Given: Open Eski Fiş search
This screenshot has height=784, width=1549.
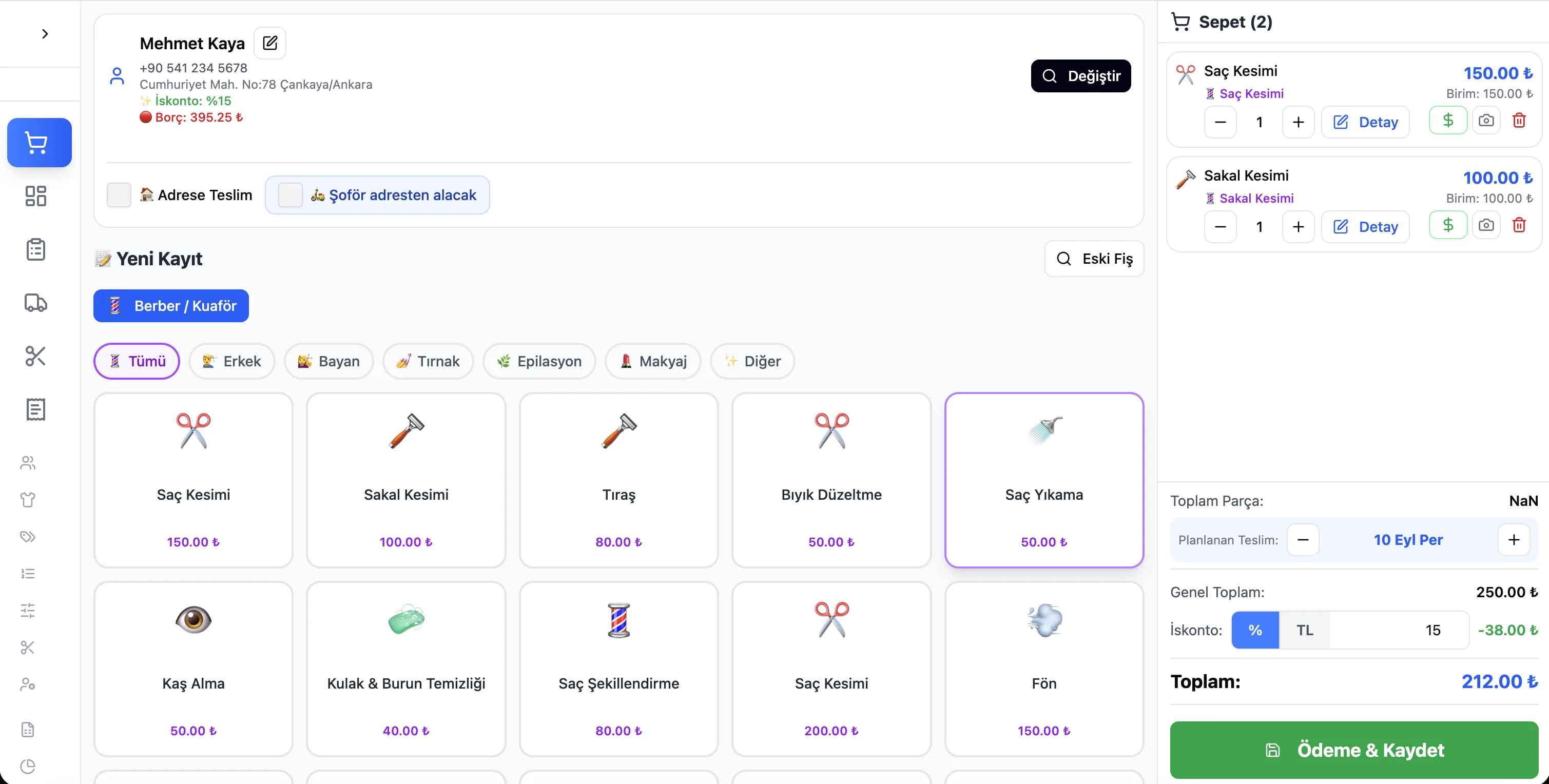Looking at the screenshot, I should click(x=1094, y=259).
